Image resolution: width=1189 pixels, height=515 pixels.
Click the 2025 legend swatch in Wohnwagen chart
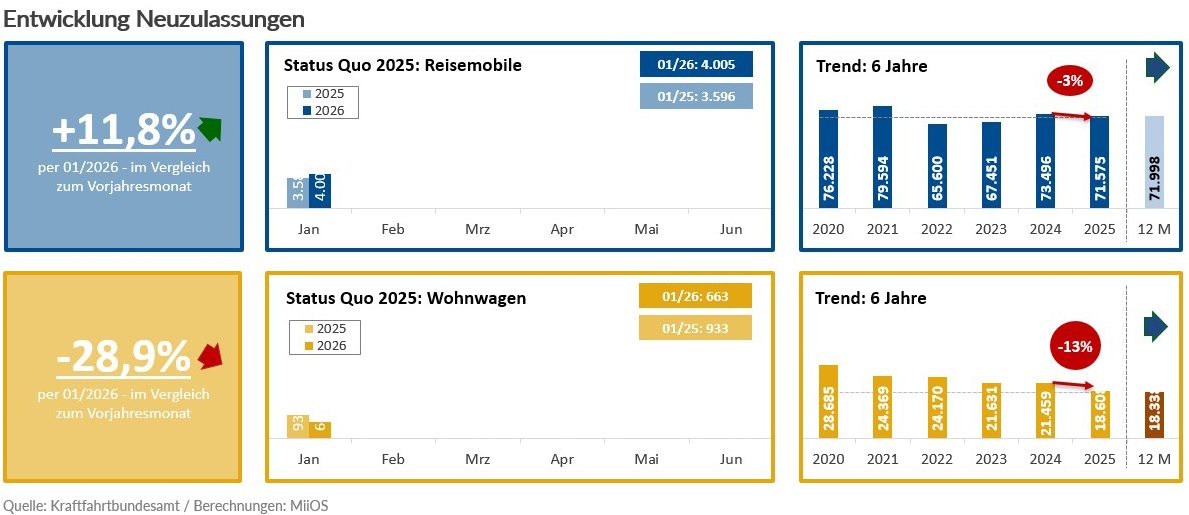point(308,329)
